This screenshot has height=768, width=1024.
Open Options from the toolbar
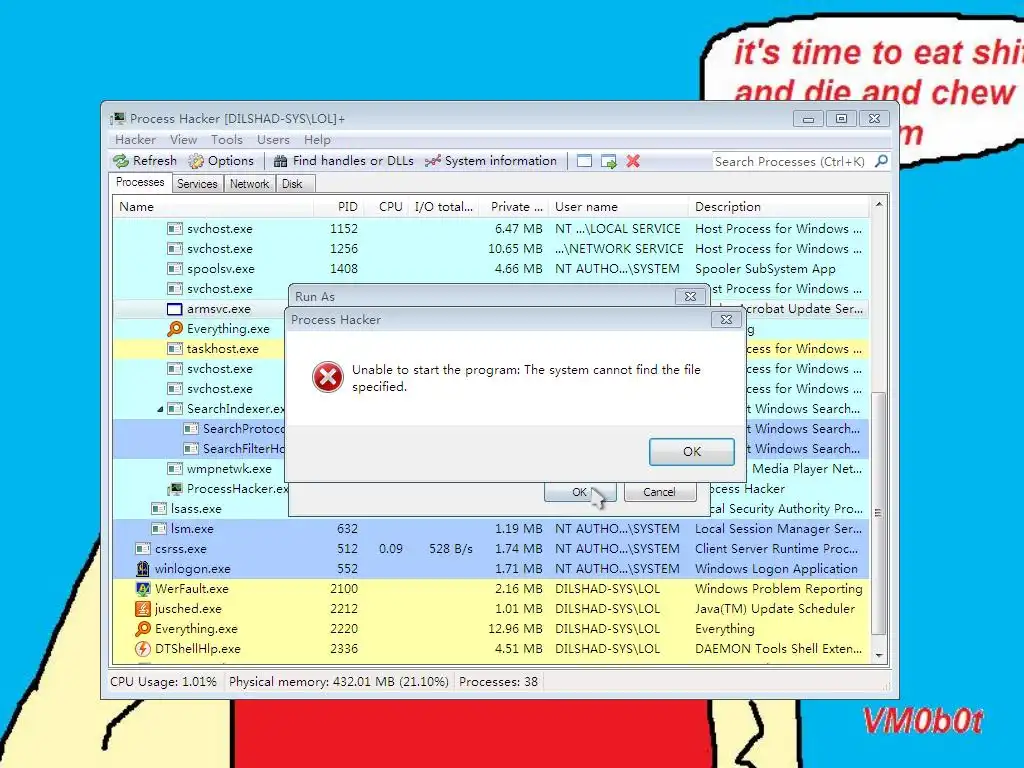(221, 161)
